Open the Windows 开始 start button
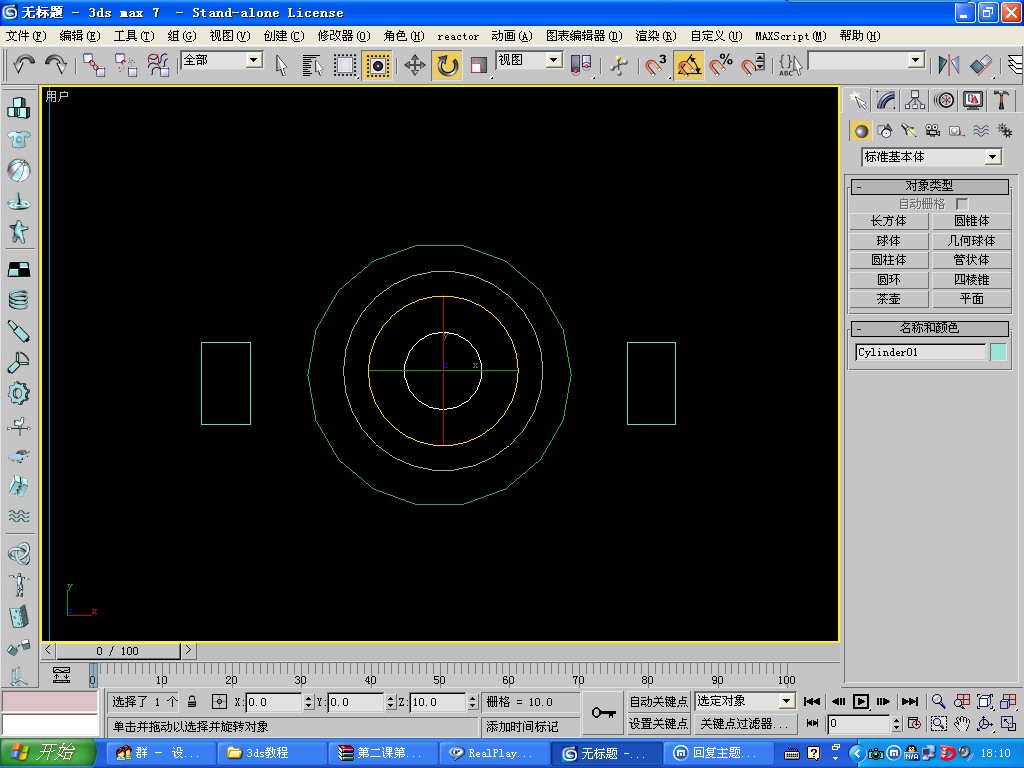 coord(48,752)
